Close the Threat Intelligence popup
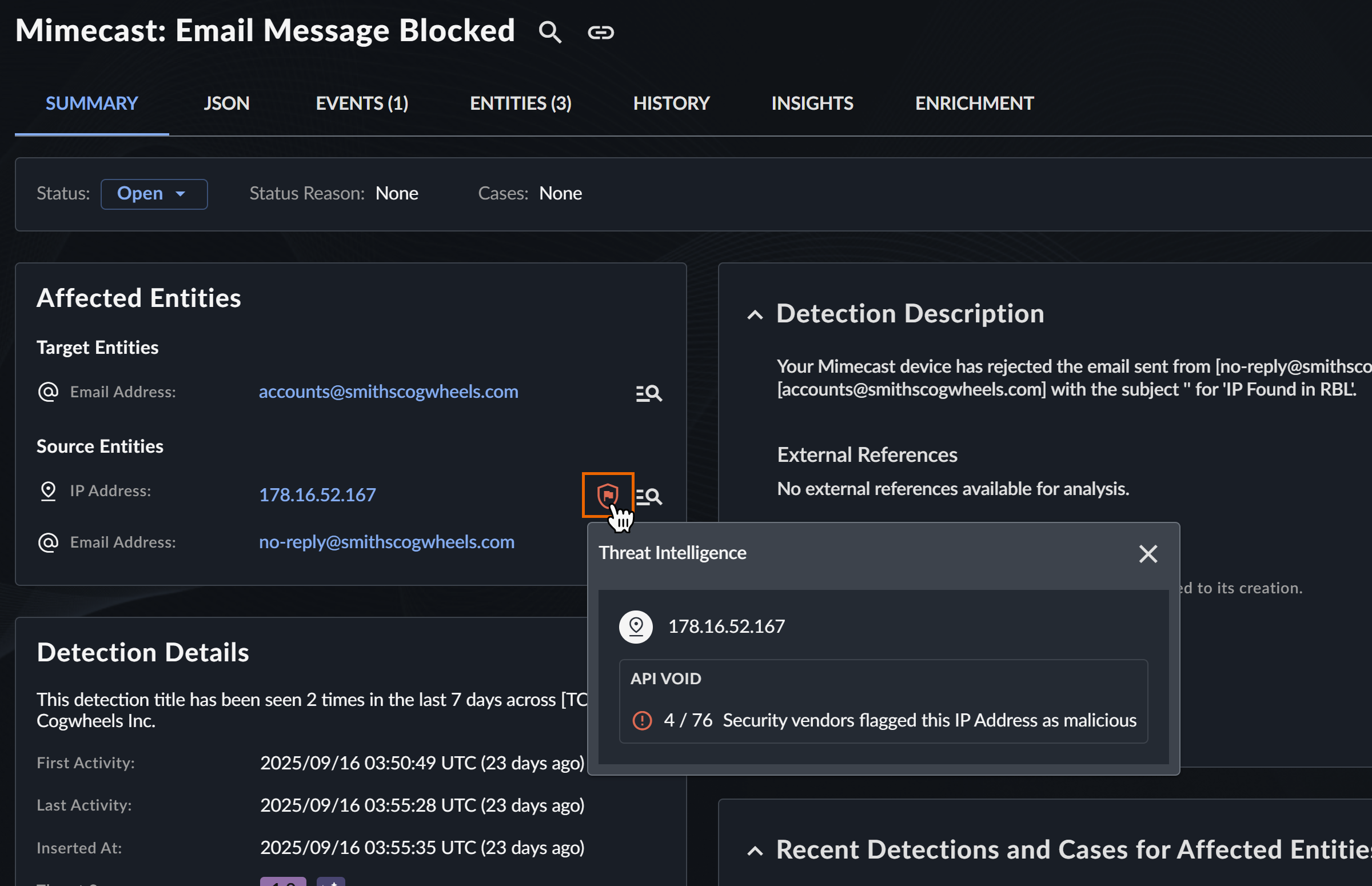Image resolution: width=1372 pixels, height=886 pixels. [1148, 553]
